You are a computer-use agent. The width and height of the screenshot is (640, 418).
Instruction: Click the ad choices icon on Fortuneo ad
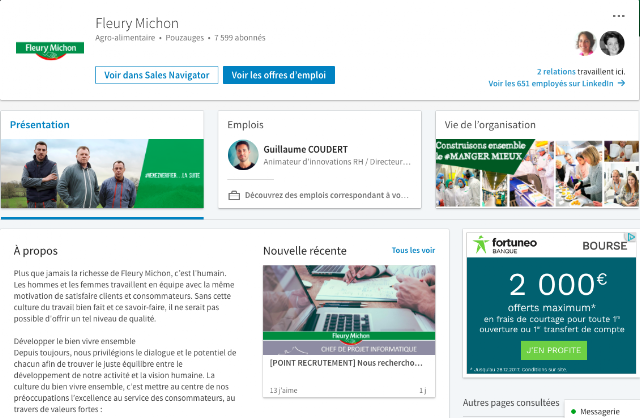[x=631, y=237]
